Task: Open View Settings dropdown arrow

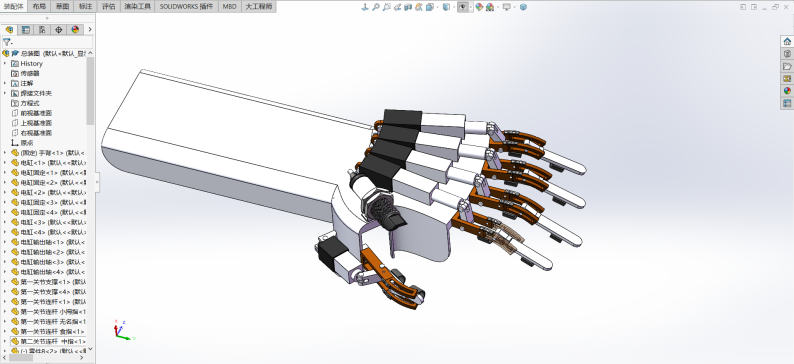Action: coord(514,7)
